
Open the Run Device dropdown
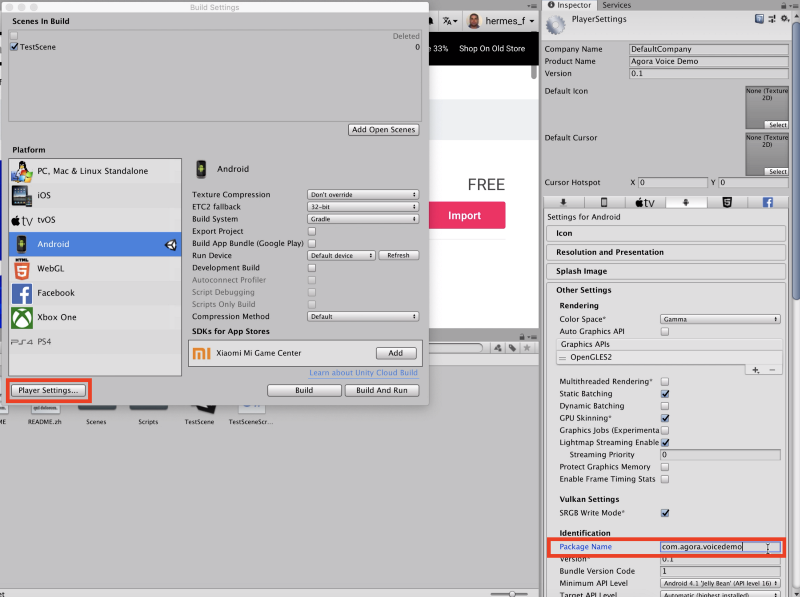pyautogui.click(x=341, y=256)
